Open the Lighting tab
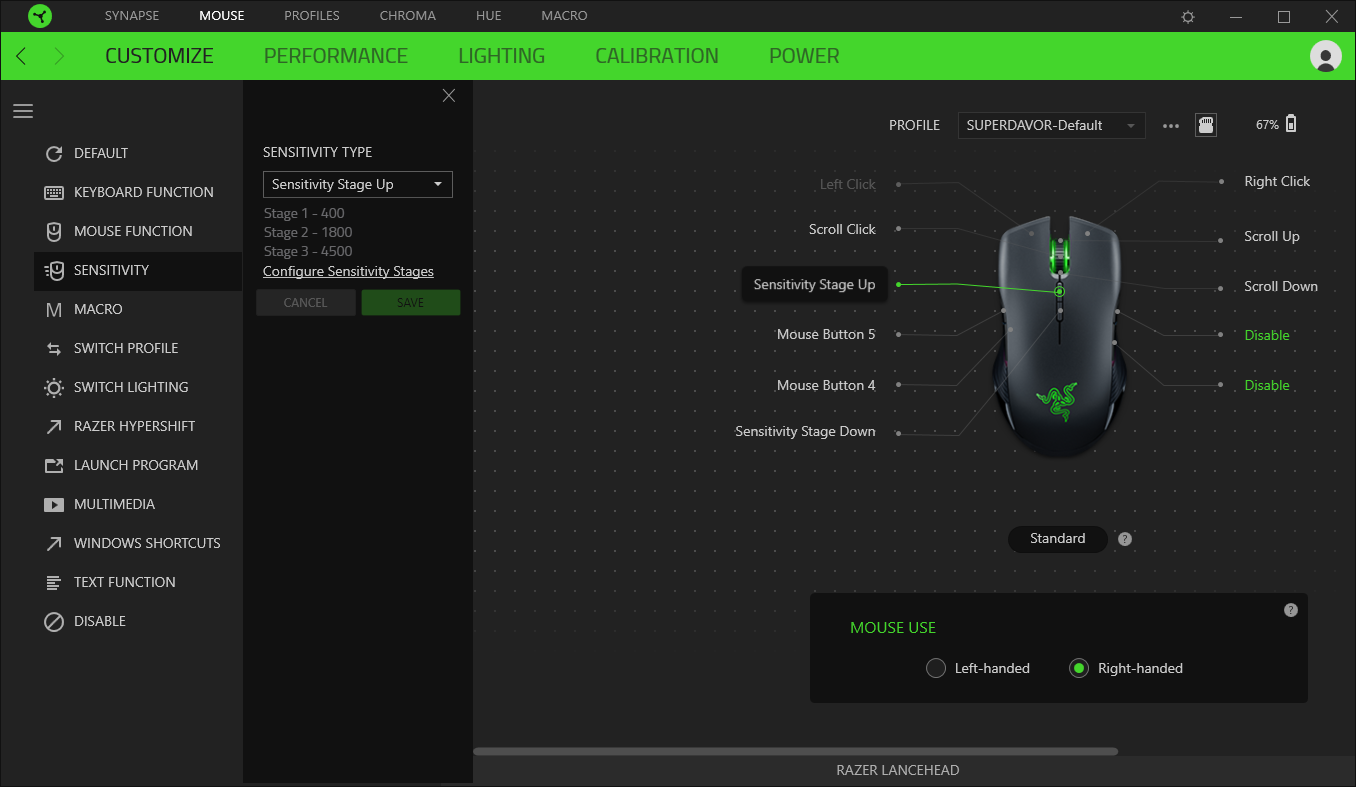 (502, 56)
